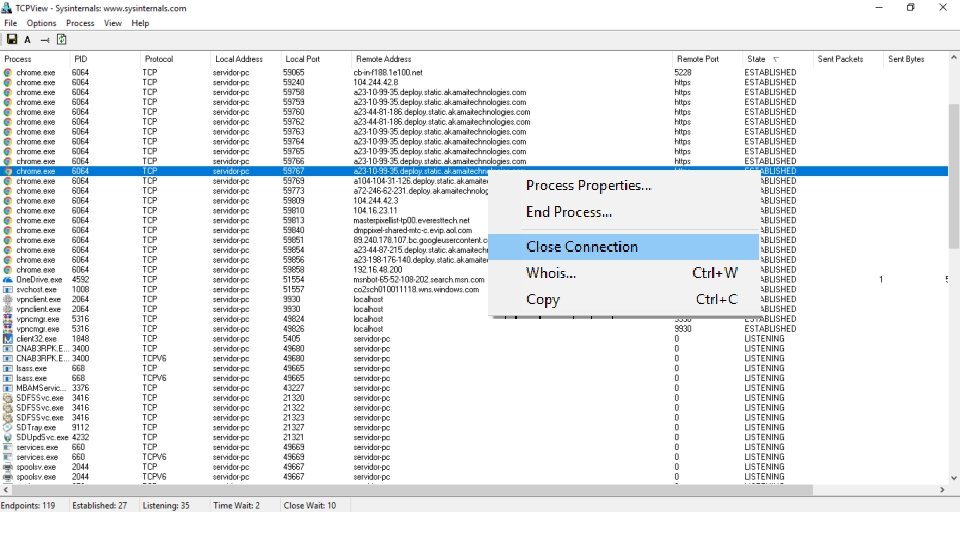
Task: Click the vertical scrollbar thumb
Action: click(x=954, y=176)
